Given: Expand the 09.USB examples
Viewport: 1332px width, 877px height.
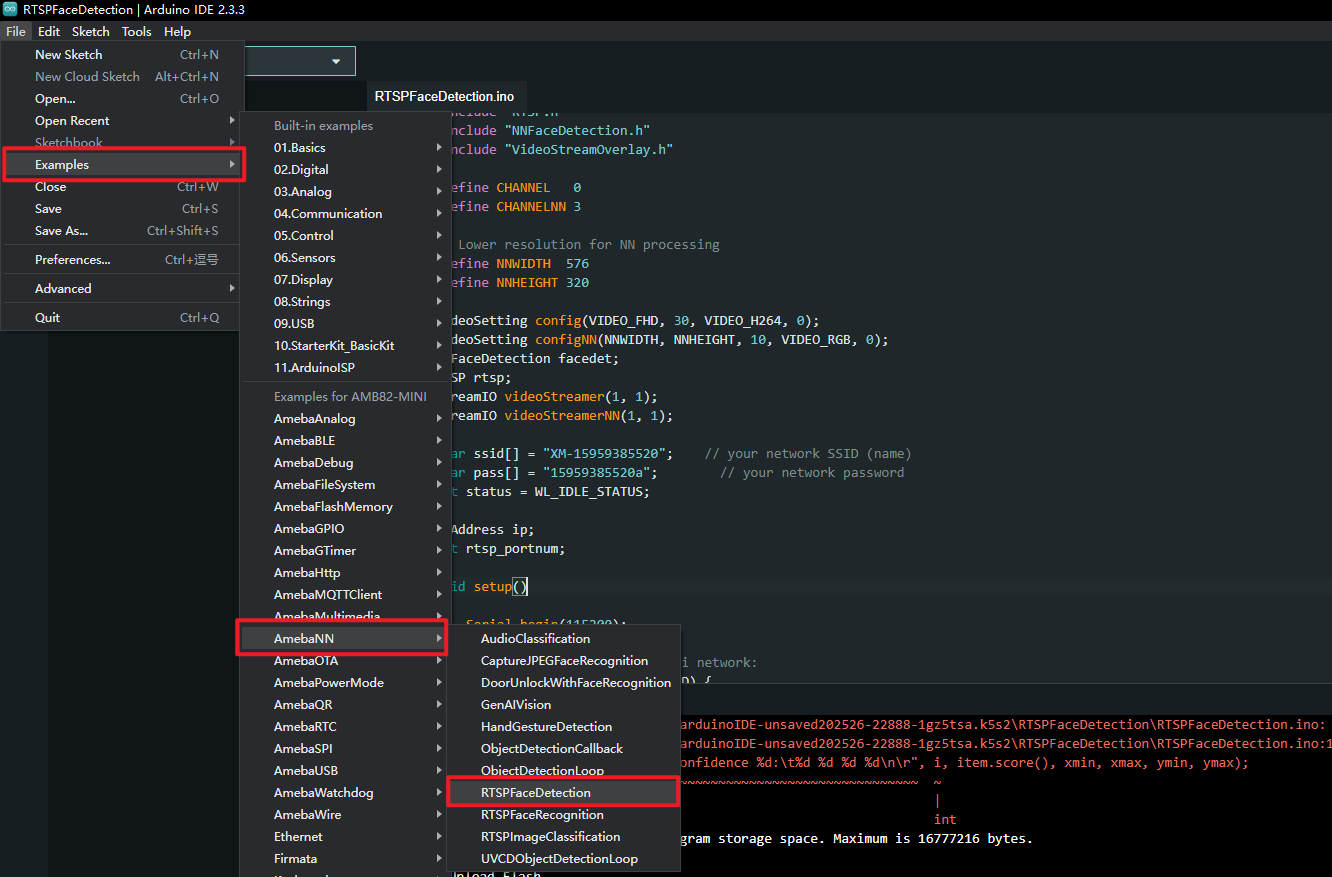Looking at the screenshot, I should 345,324.
